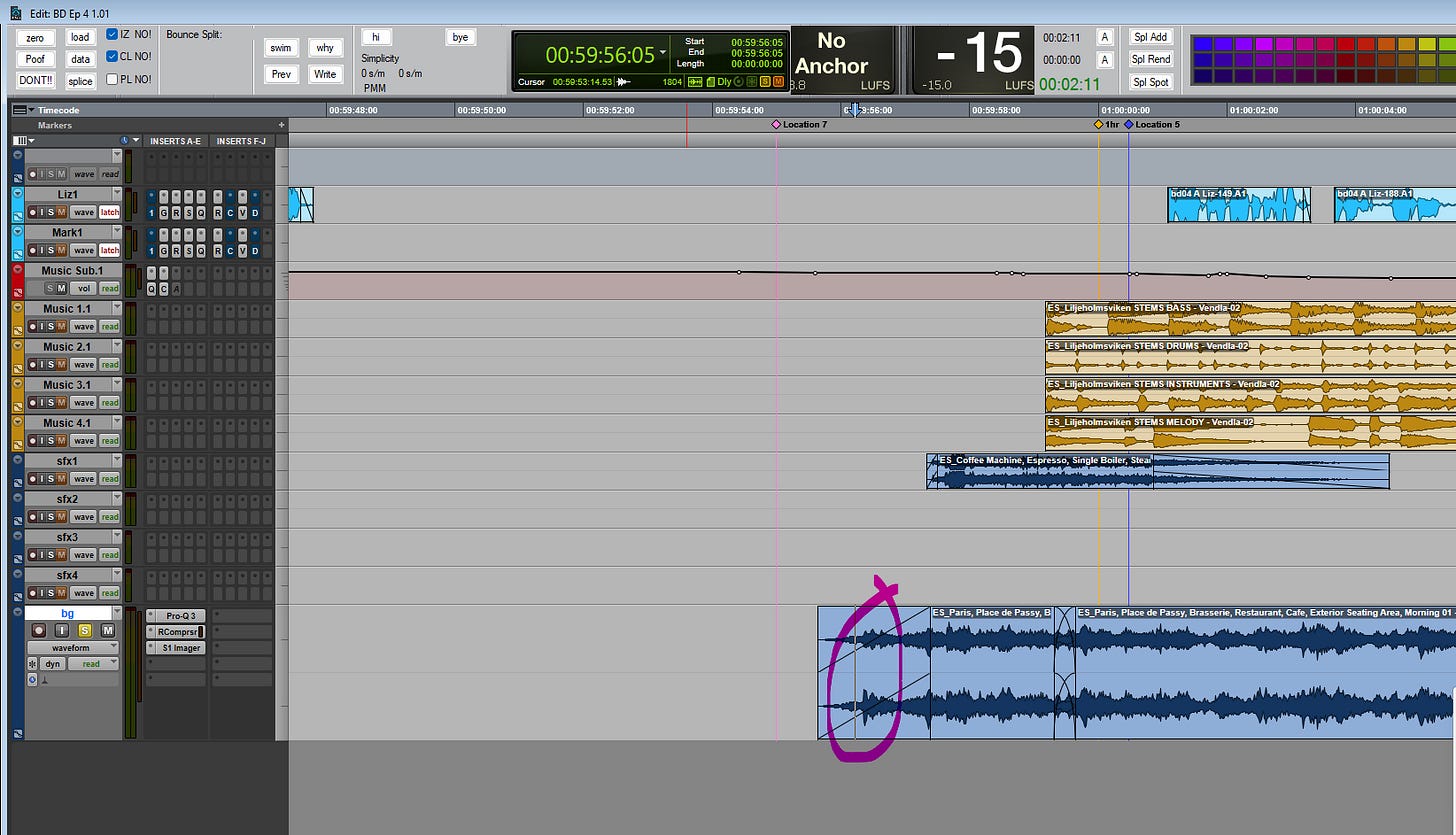Open bg track view waveform dropdown
1456x835 pixels.
pyautogui.click(x=72, y=647)
